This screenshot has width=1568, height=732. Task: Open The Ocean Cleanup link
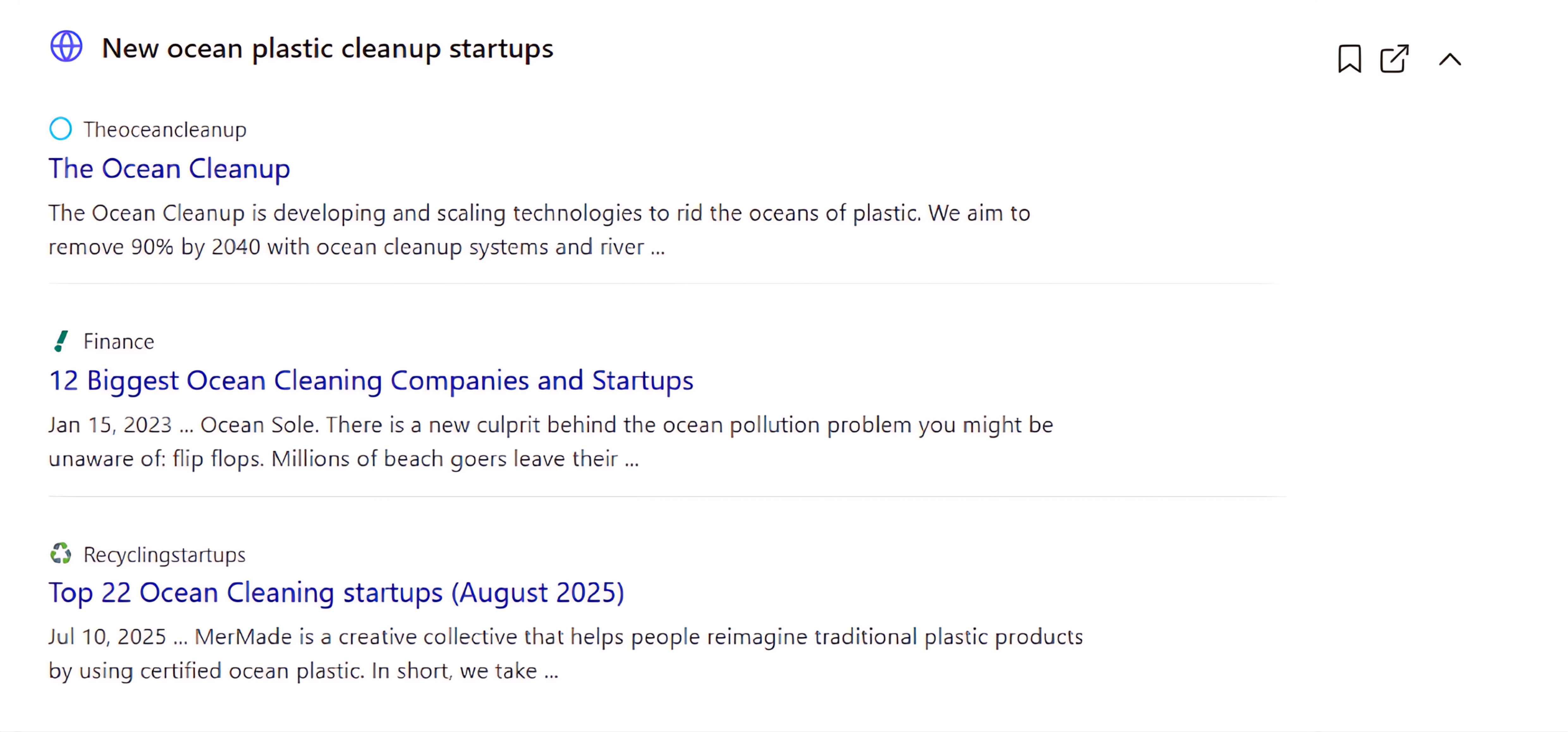[169, 169]
